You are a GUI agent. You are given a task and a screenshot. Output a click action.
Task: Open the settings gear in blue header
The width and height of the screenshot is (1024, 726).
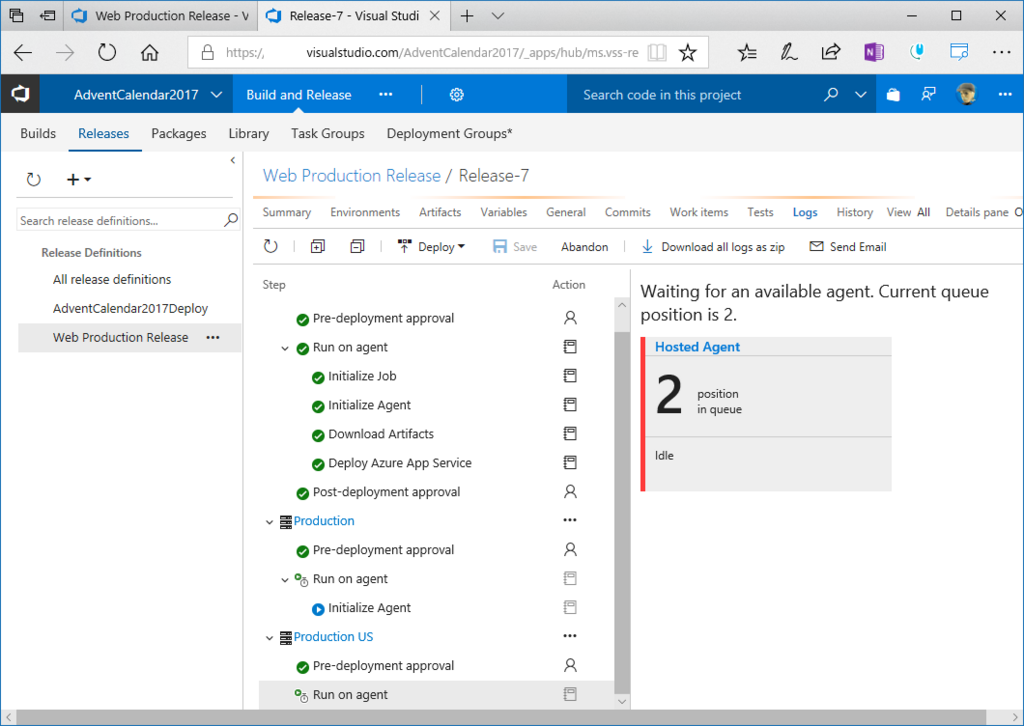pyautogui.click(x=456, y=95)
